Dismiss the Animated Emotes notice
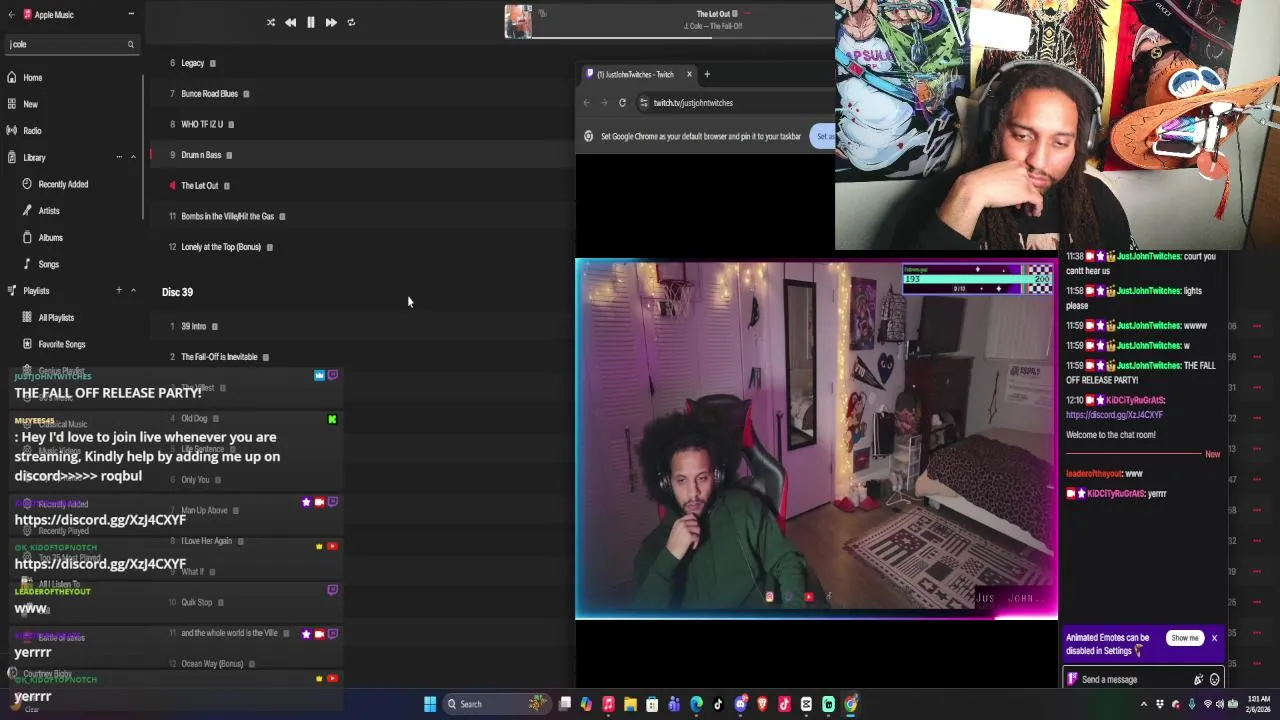Image resolution: width=1280 pixels, height=720 pixels. coord(1214,638)
